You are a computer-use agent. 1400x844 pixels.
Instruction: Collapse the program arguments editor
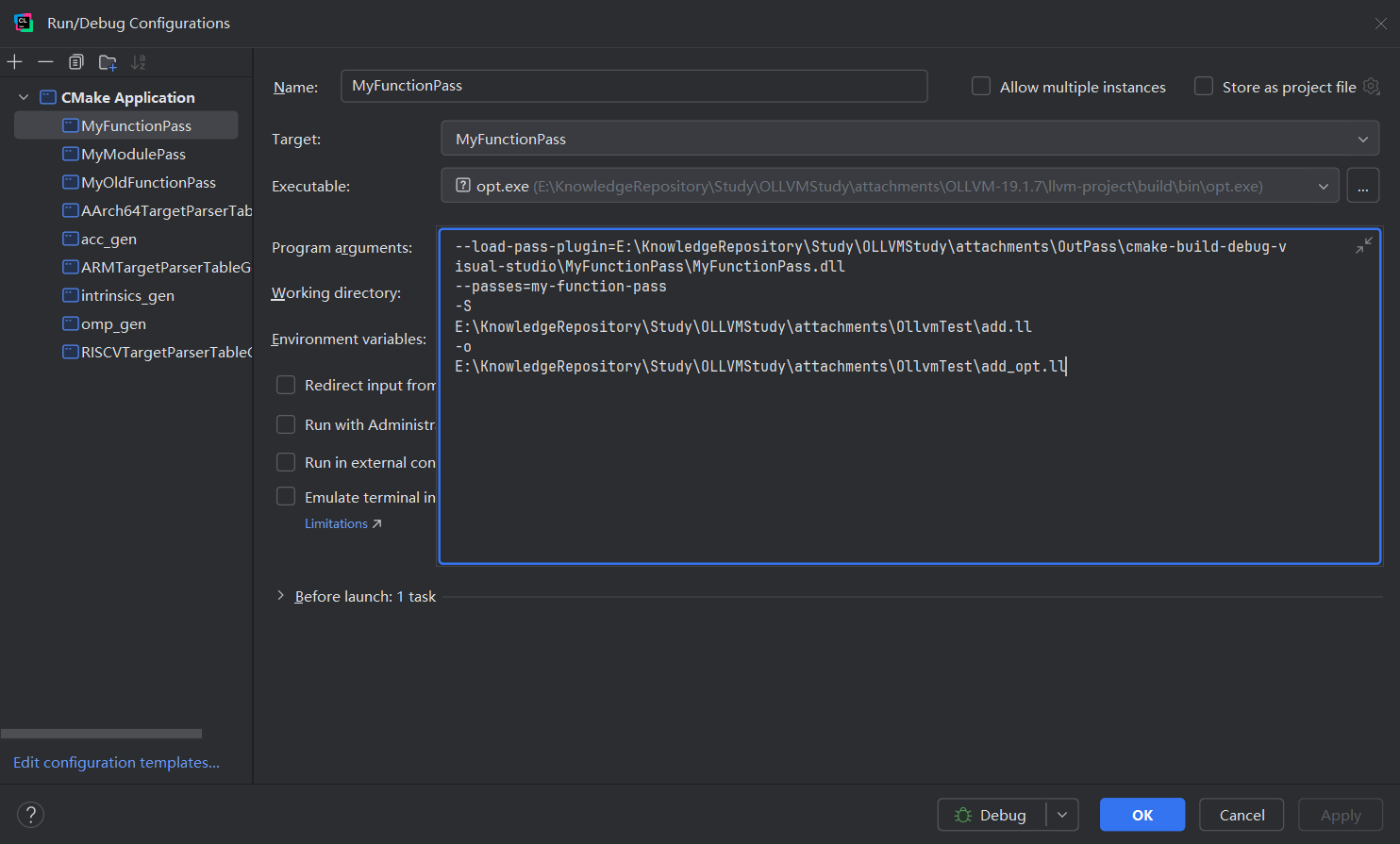1363,246
